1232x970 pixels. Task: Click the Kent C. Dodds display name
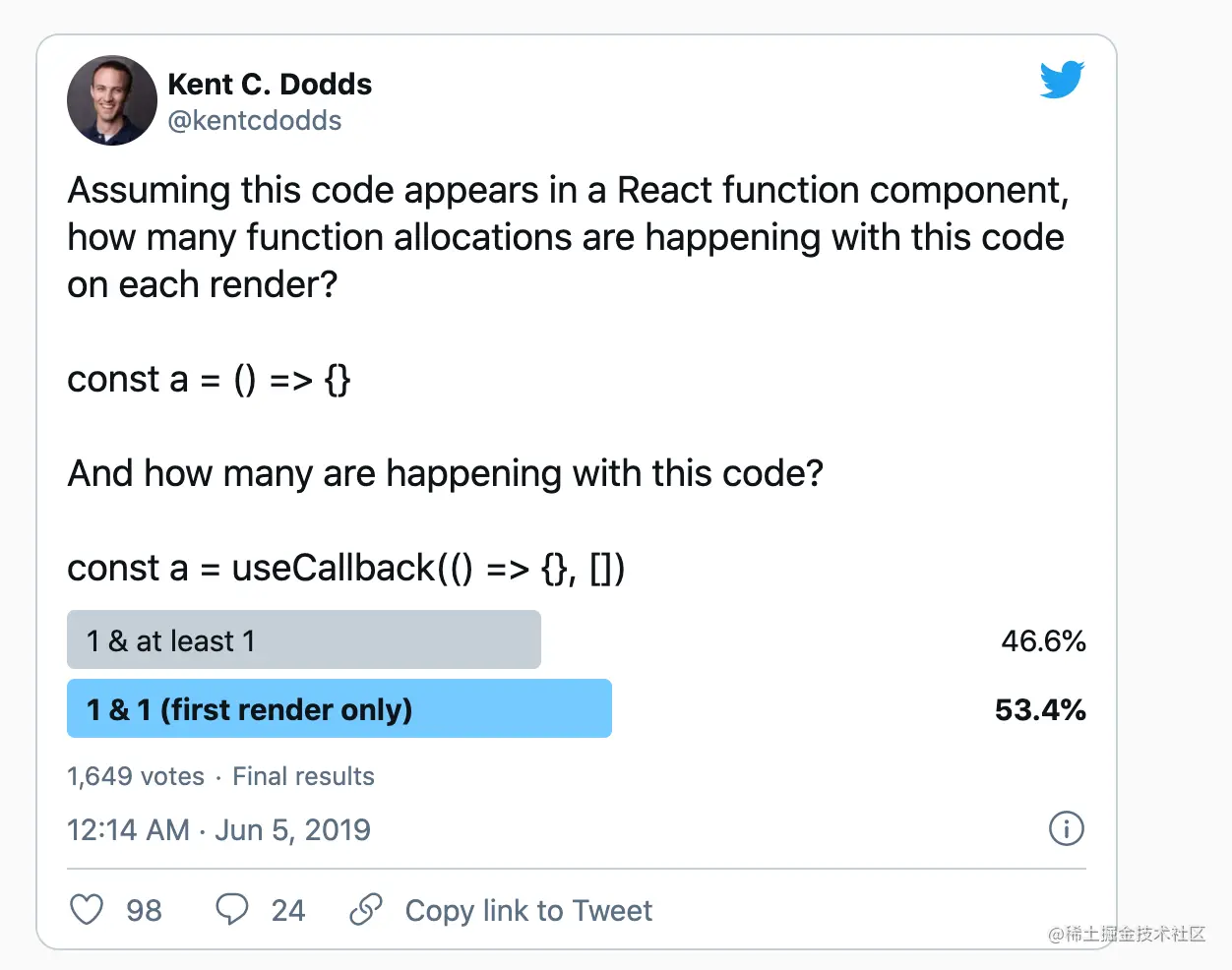pyautogui.click(x=270, y=85)
